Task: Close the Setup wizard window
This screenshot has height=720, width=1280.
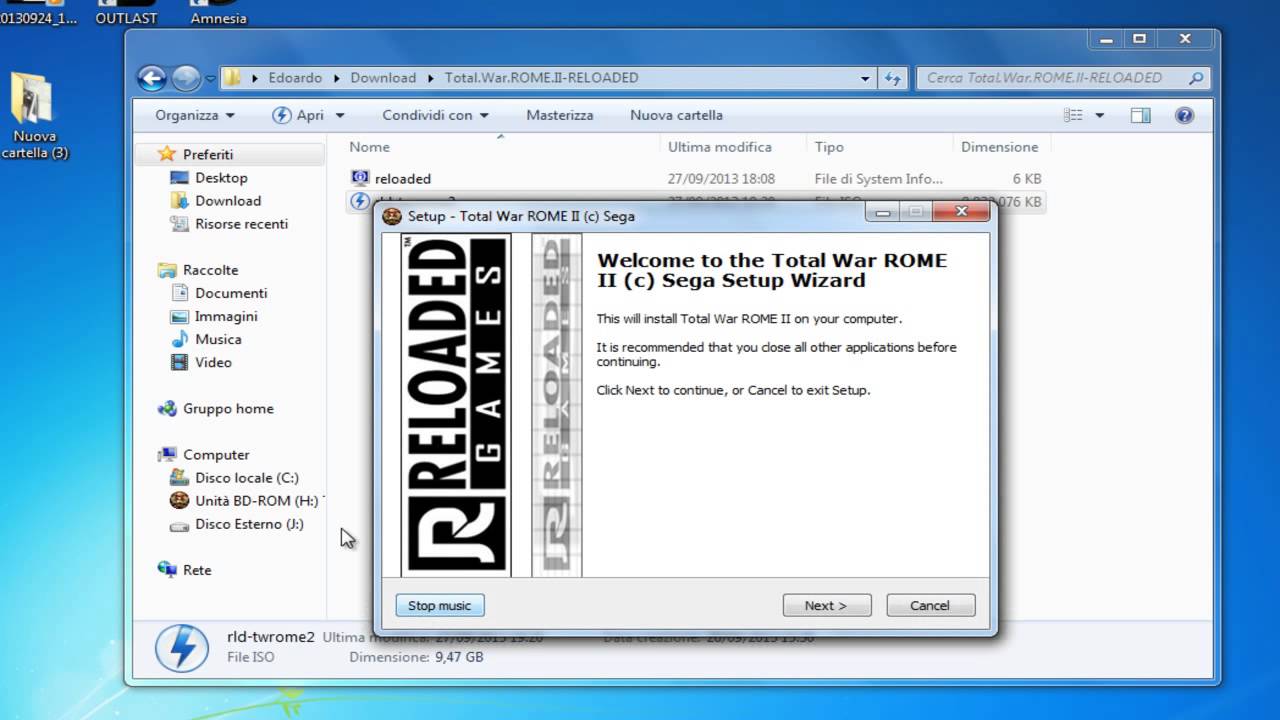Action: (961, 212)
